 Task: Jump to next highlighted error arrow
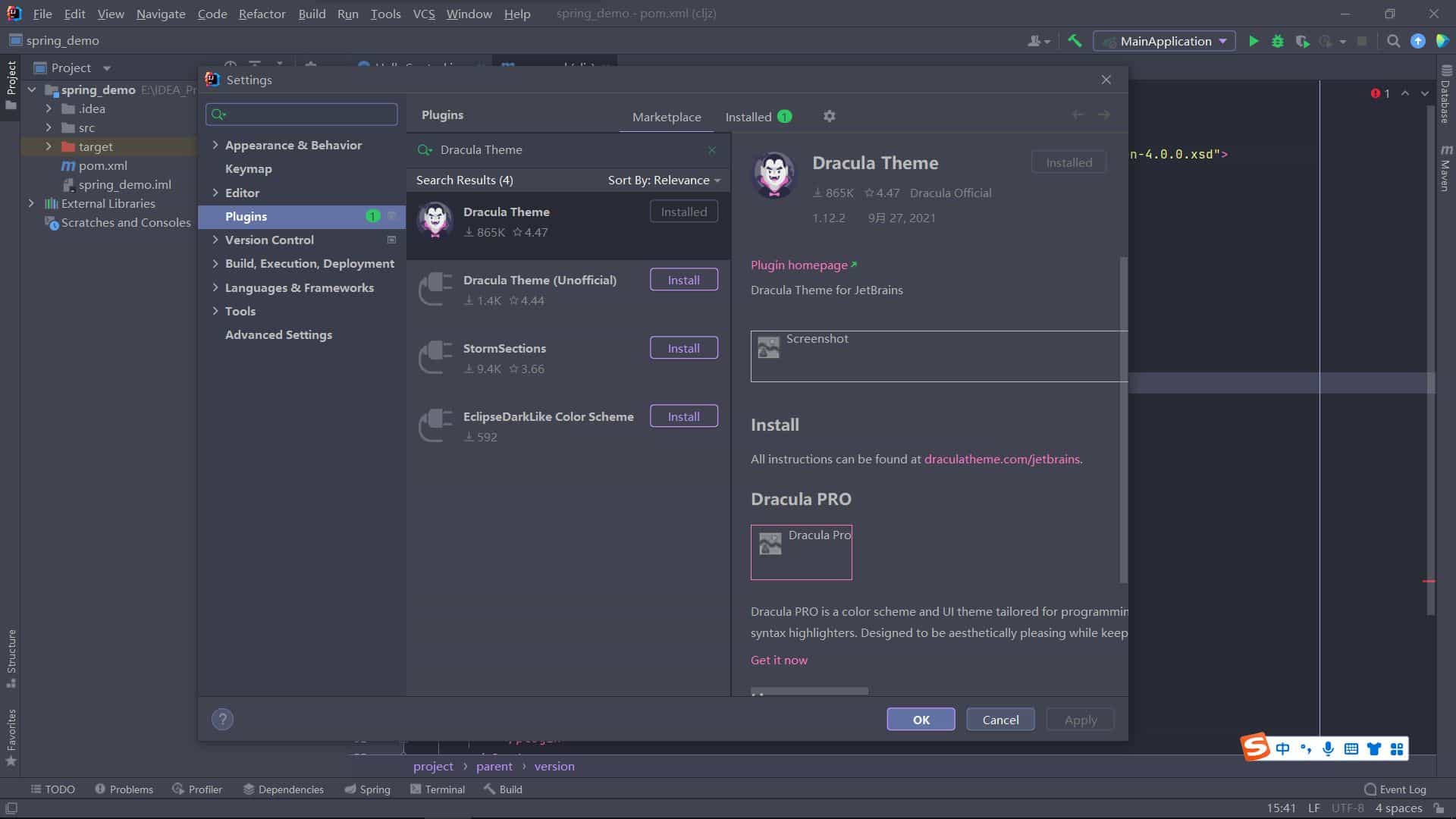1425,93
